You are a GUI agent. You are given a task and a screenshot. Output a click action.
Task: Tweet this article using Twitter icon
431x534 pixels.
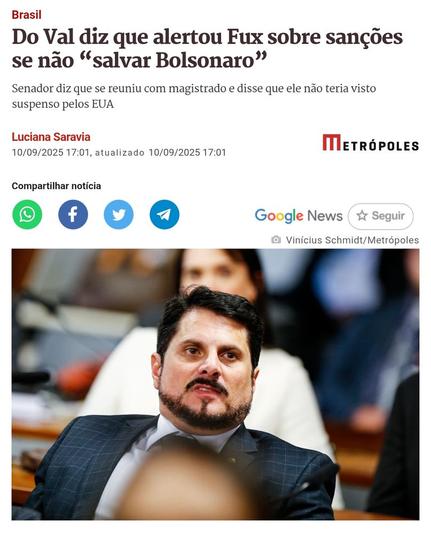tap(118, 215)
